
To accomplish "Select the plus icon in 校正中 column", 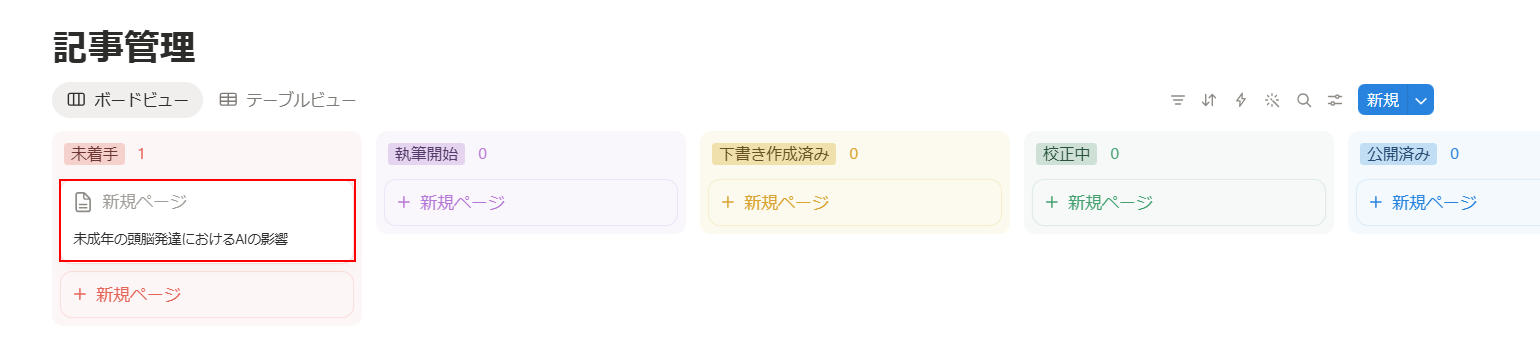I will click(1051, 202).
